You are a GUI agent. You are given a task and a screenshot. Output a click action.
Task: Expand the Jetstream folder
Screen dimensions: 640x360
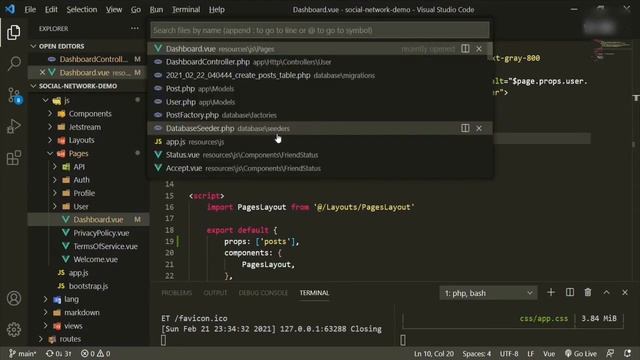point(50,127)
